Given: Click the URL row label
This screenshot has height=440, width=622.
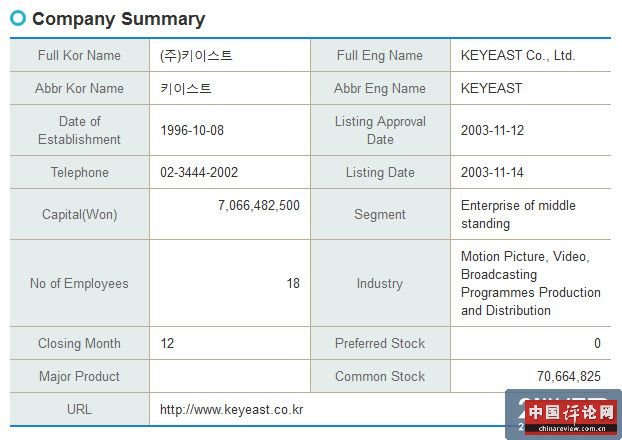Looking at the screenshot, I should (x=79, y=409).
